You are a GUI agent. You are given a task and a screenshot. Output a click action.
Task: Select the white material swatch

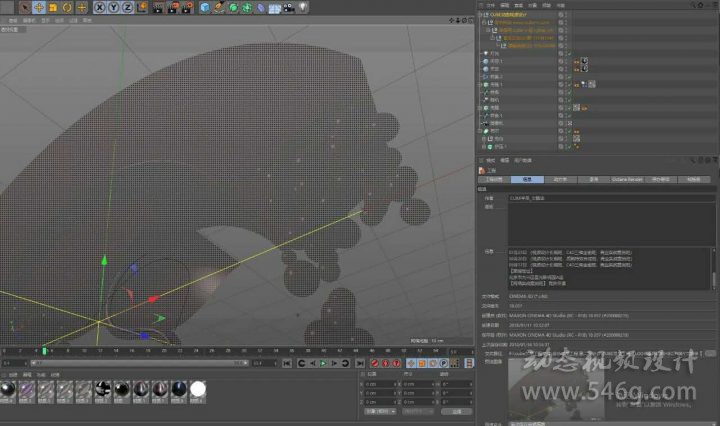tap(198, 389)
